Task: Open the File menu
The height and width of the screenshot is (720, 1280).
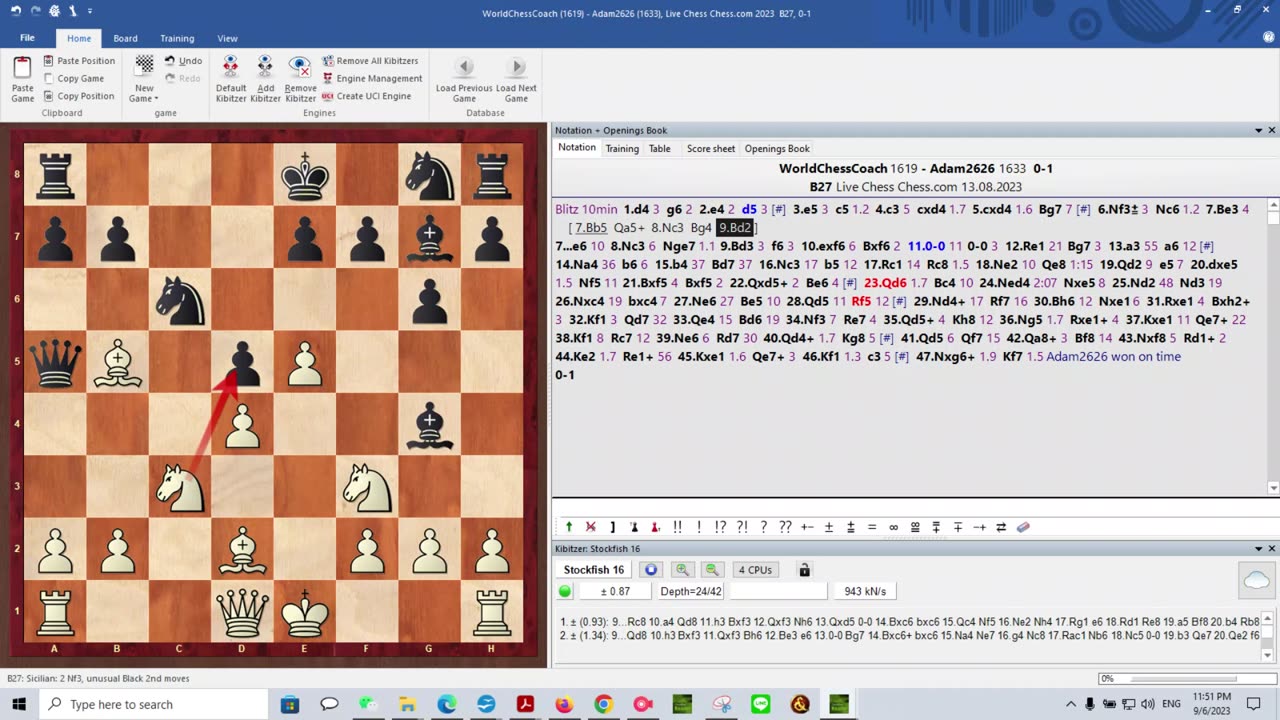Action: (x=27, y=38)
